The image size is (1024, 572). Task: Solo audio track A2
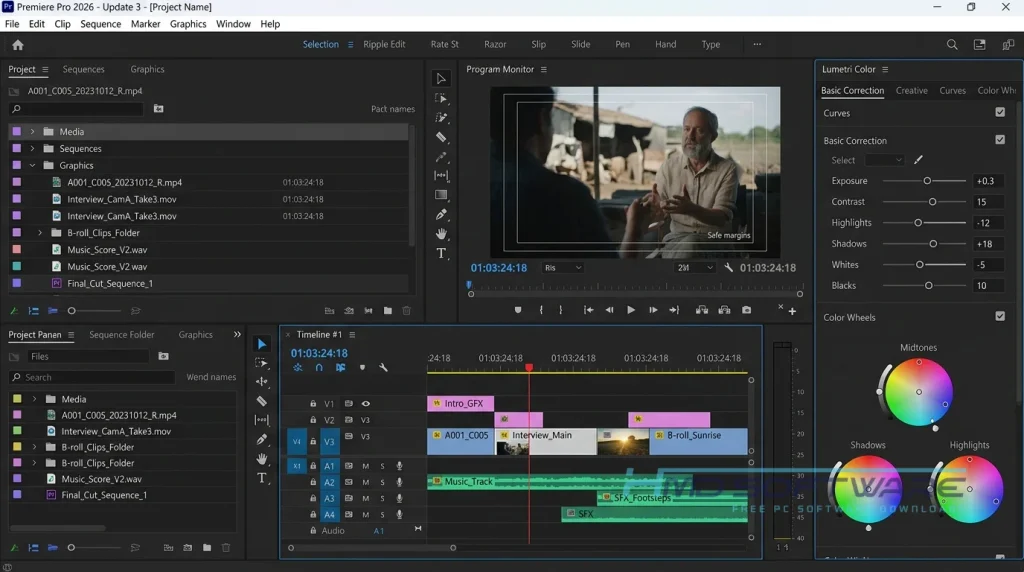pos(383,483)
